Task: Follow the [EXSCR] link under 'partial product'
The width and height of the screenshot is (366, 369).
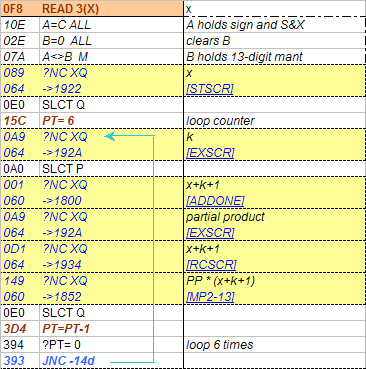Action: [210, 233]
